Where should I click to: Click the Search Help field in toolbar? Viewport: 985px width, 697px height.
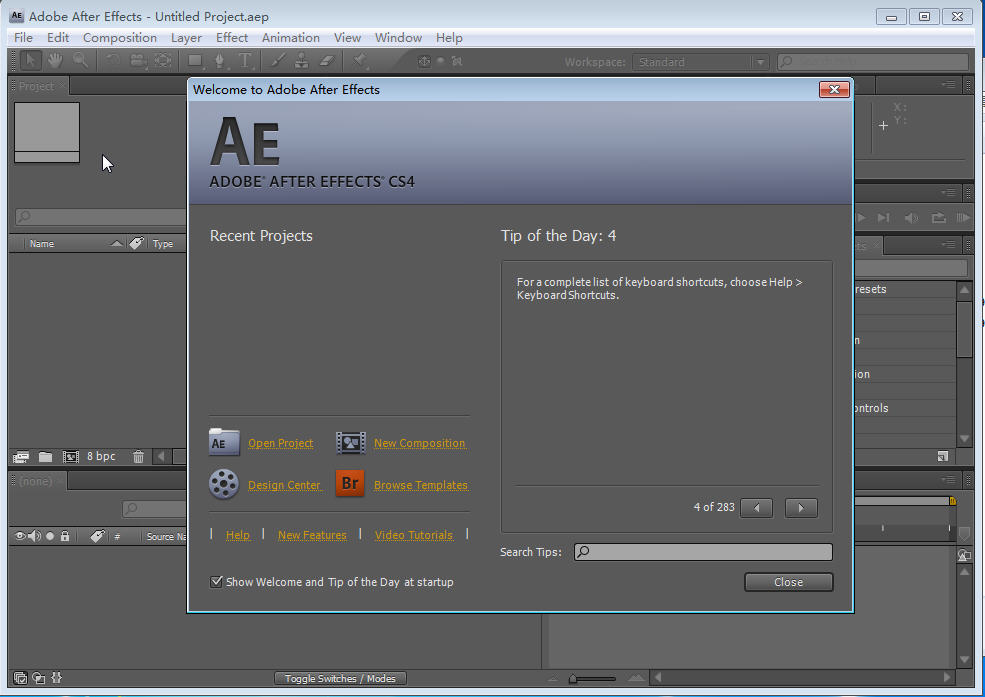click(873, 62)
